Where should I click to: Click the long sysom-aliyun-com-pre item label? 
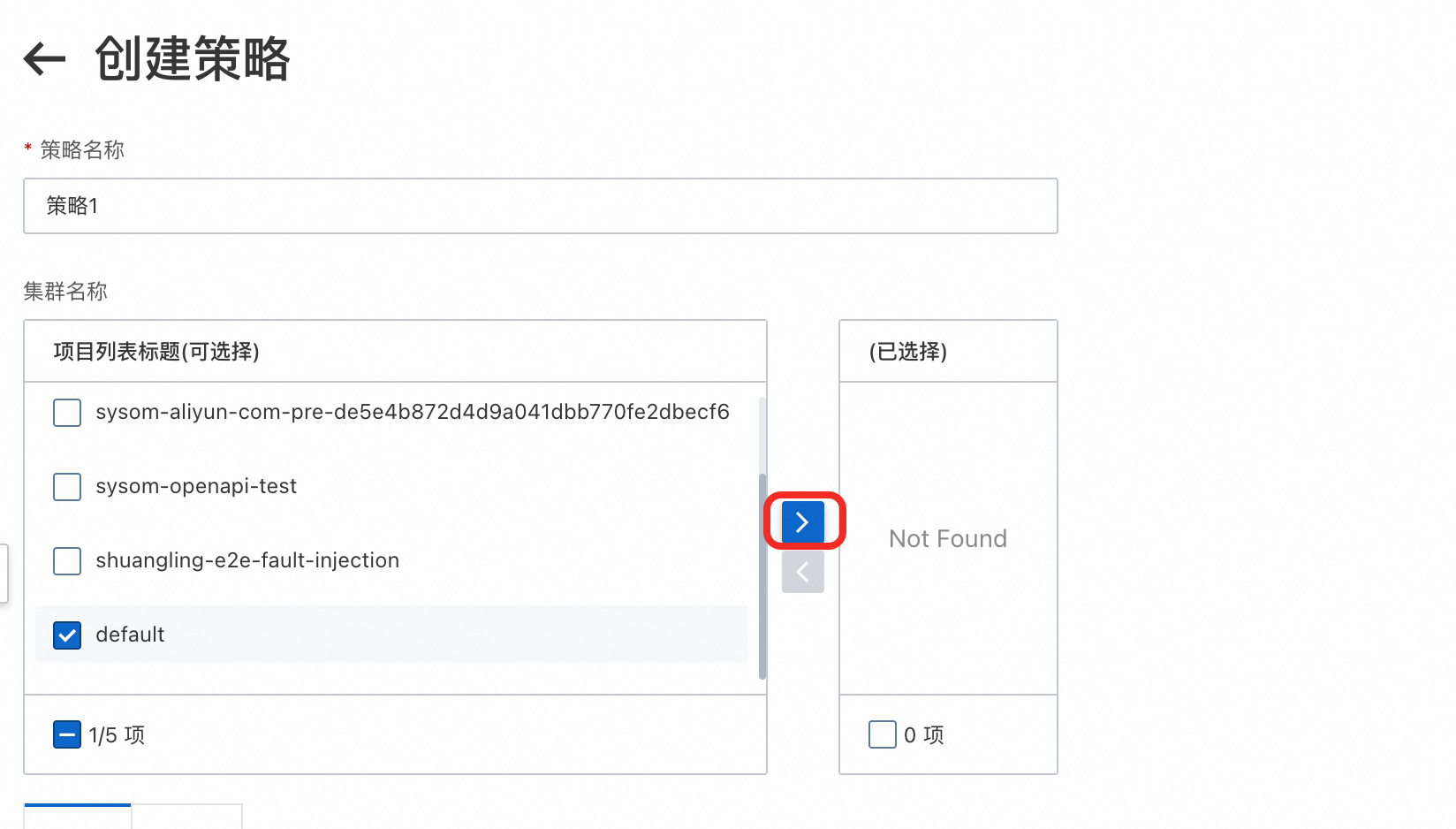tap(413, 412)
